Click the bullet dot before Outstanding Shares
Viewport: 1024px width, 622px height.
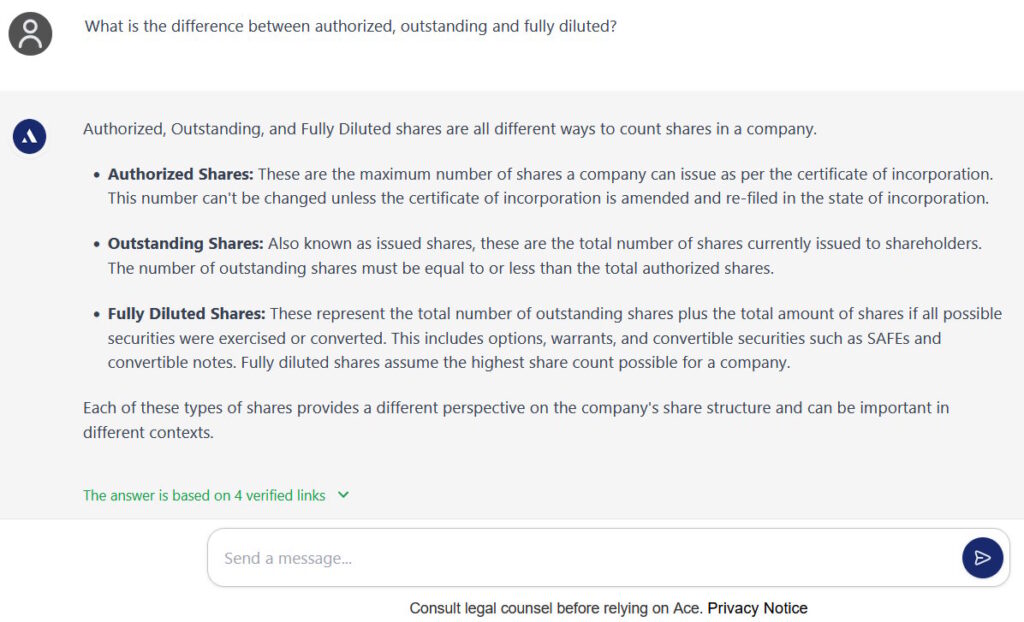(x=97, y=244)
